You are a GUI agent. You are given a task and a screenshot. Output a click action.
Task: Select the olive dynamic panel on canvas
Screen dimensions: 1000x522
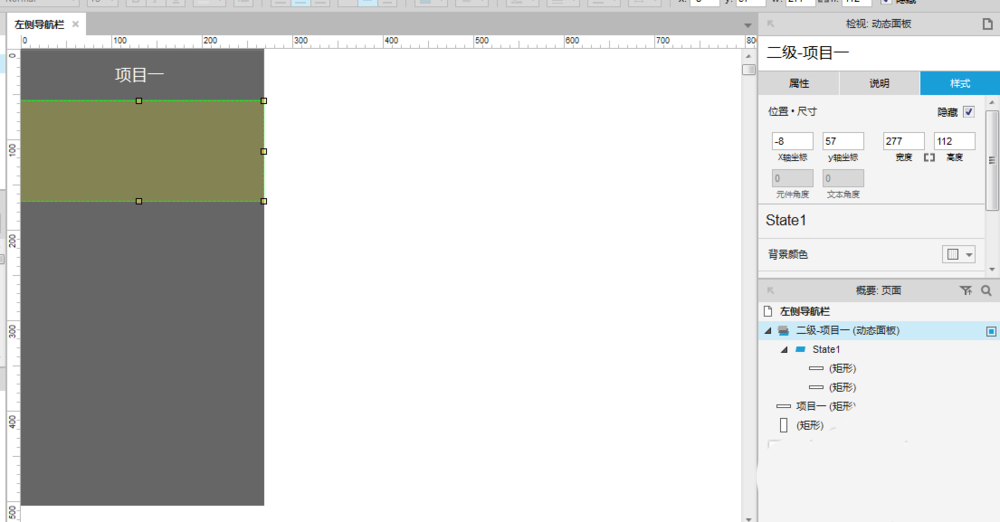(142, 151)
